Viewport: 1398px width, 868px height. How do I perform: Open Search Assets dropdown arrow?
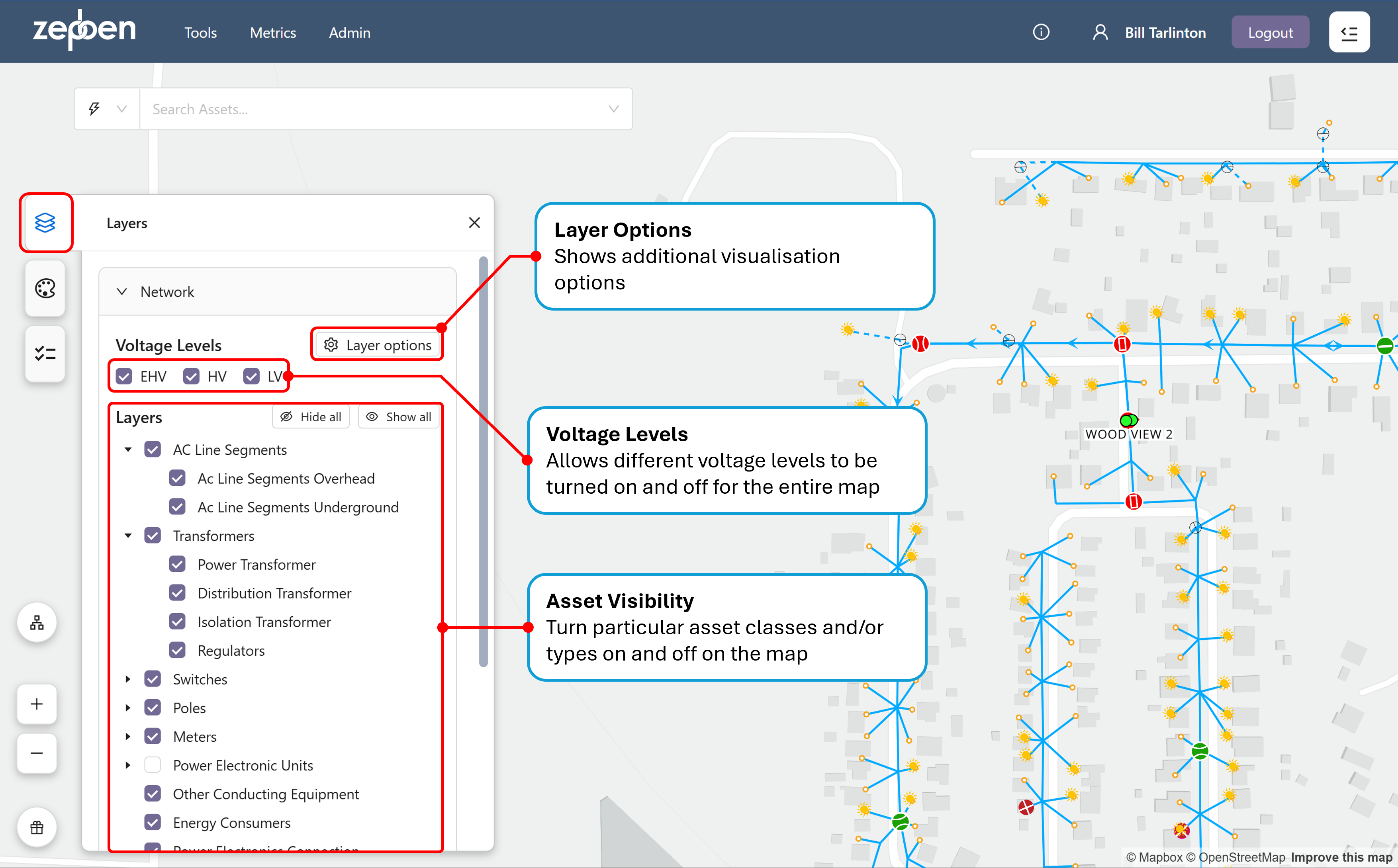(613, 108)
